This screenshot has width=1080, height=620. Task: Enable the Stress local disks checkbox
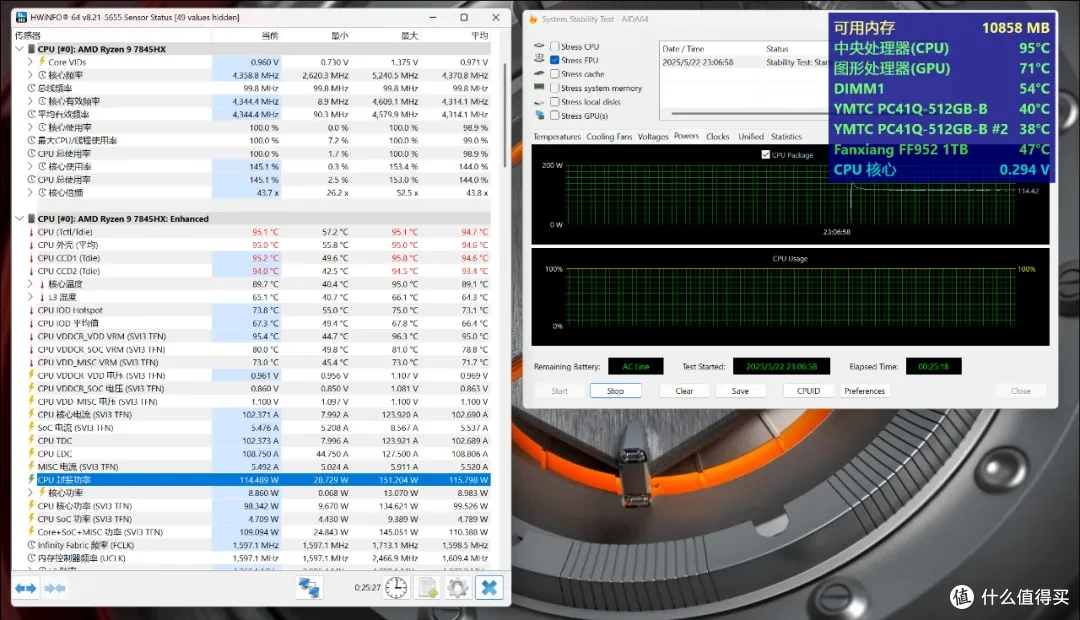(x=554, y=102)
